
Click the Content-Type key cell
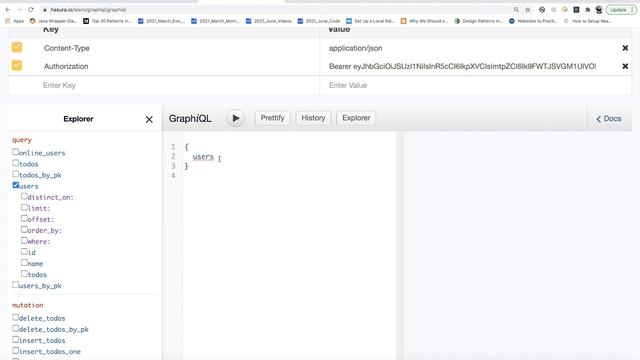67,48
